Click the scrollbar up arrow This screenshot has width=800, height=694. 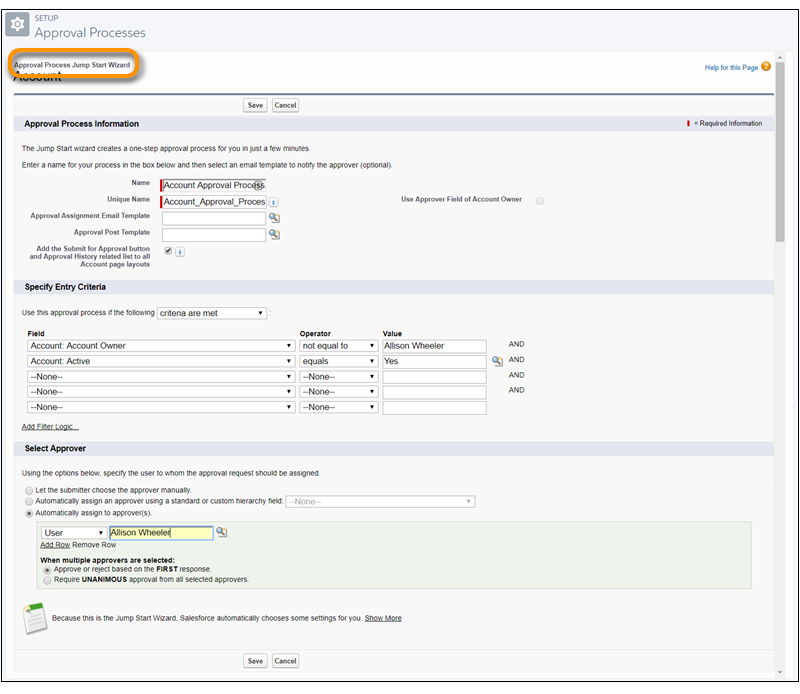pyautogui.click(x=780, y=57)
